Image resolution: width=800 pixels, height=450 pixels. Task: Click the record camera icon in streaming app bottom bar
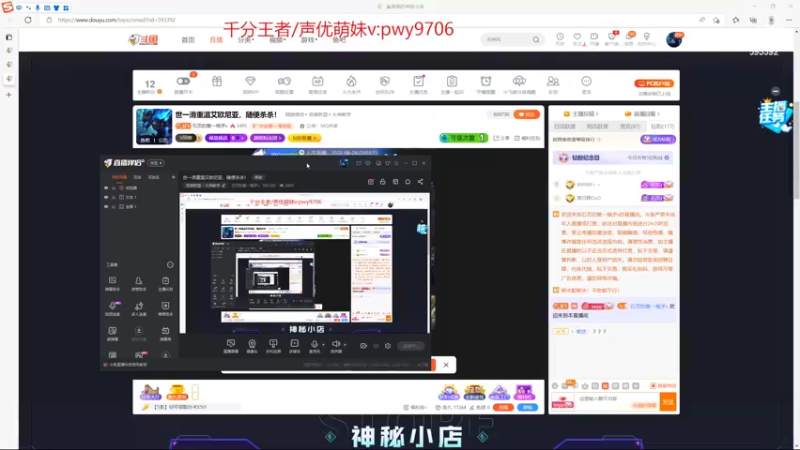point(363,346)
